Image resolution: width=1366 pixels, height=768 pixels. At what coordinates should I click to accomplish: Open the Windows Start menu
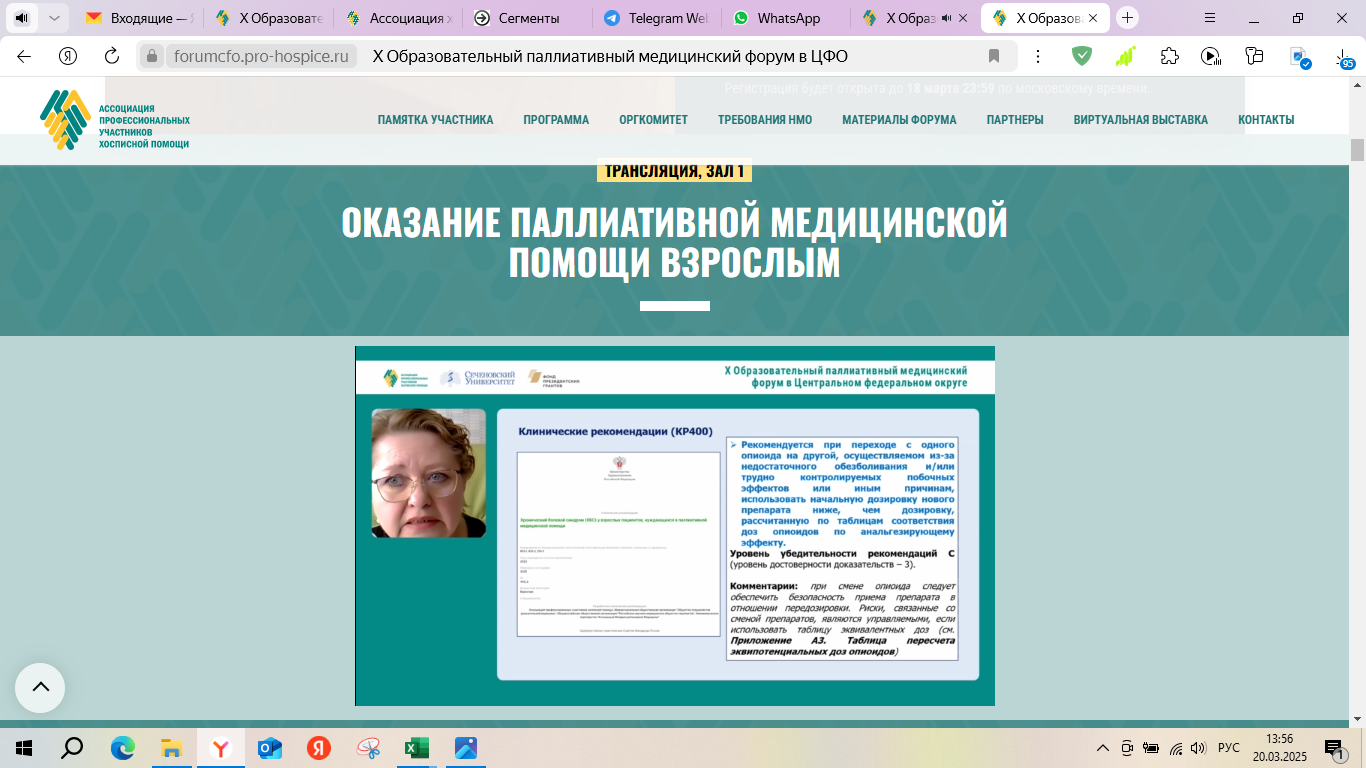[24, 747]
